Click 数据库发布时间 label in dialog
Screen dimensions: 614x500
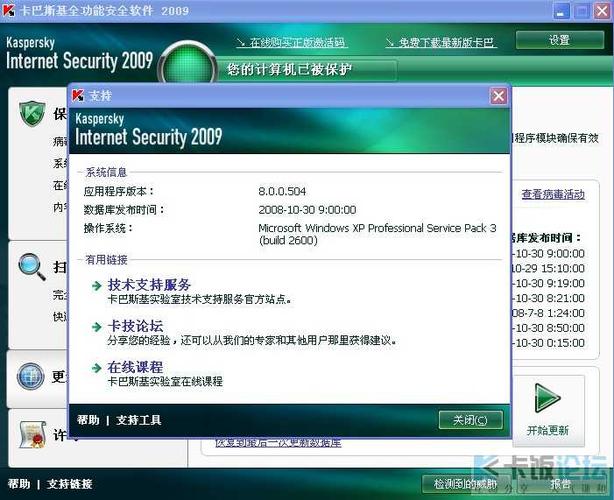point(124,210)
